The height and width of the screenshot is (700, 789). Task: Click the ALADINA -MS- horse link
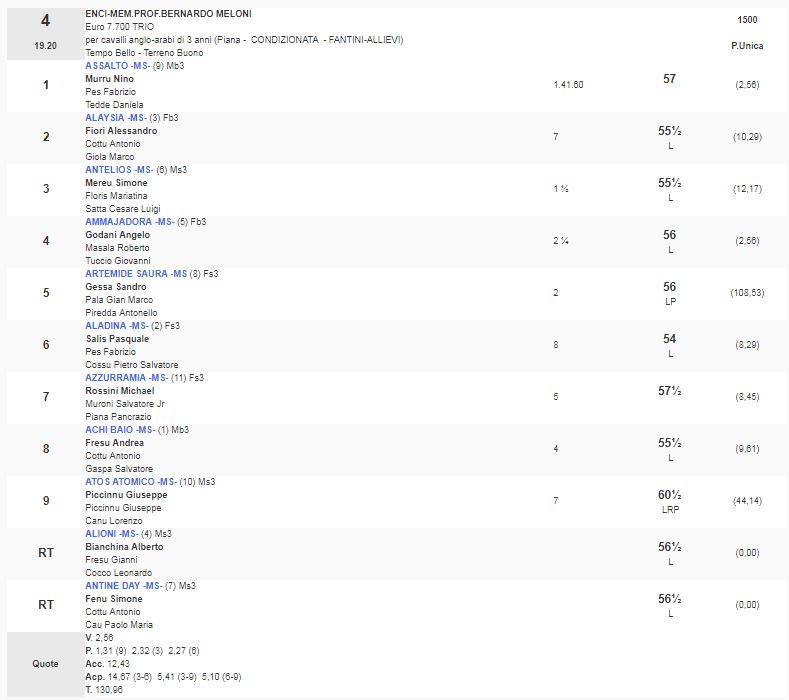(x=117, y=326)
